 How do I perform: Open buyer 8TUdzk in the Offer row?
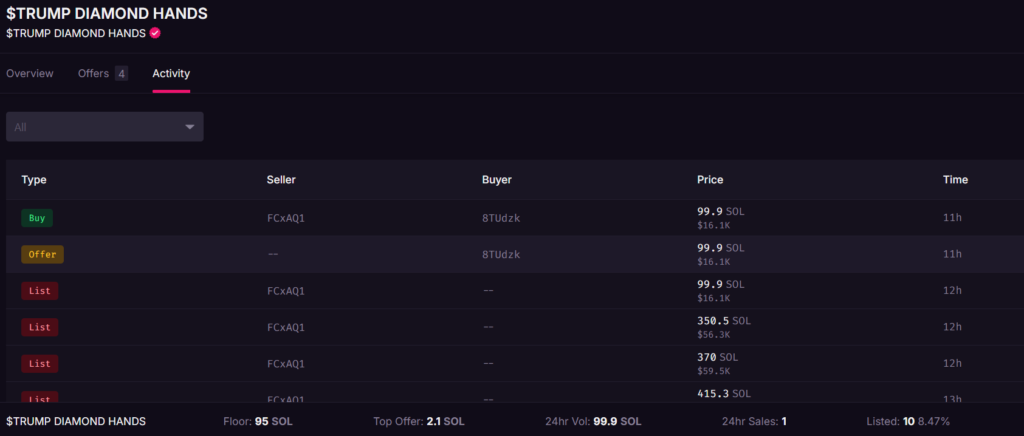[x=501, y=254]
